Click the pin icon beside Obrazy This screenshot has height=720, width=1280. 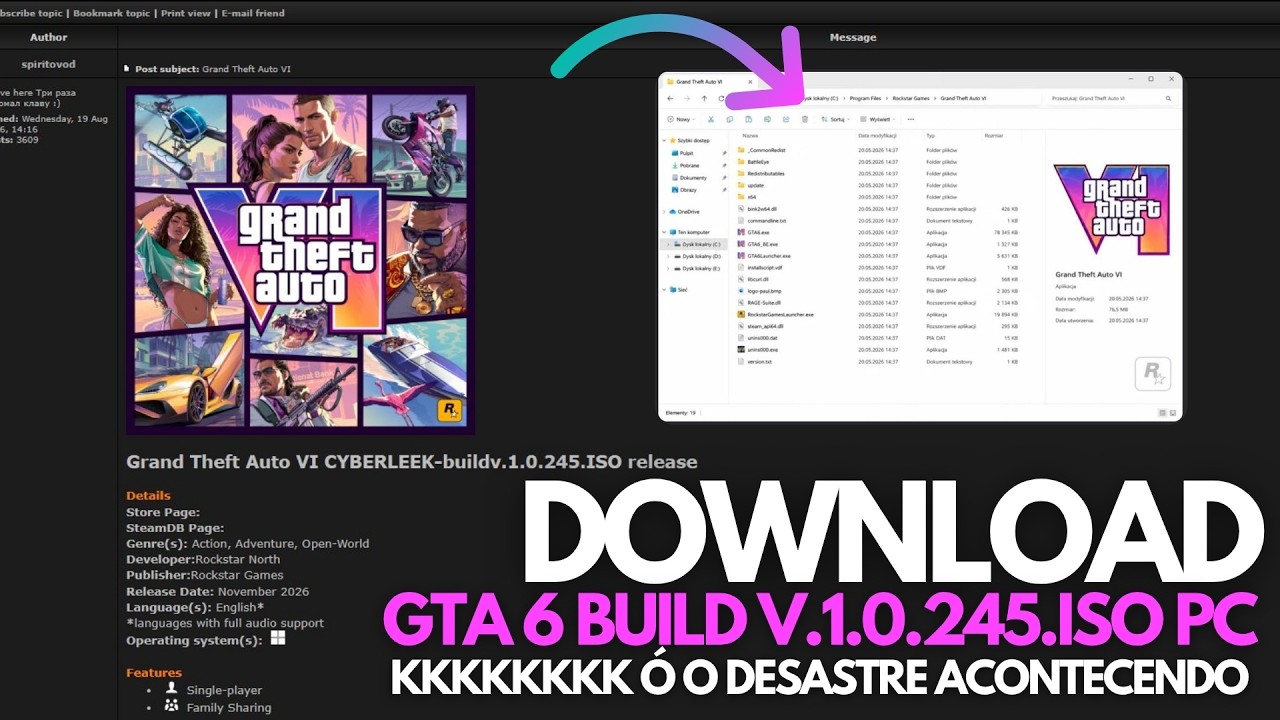click(x=724, y=189)
